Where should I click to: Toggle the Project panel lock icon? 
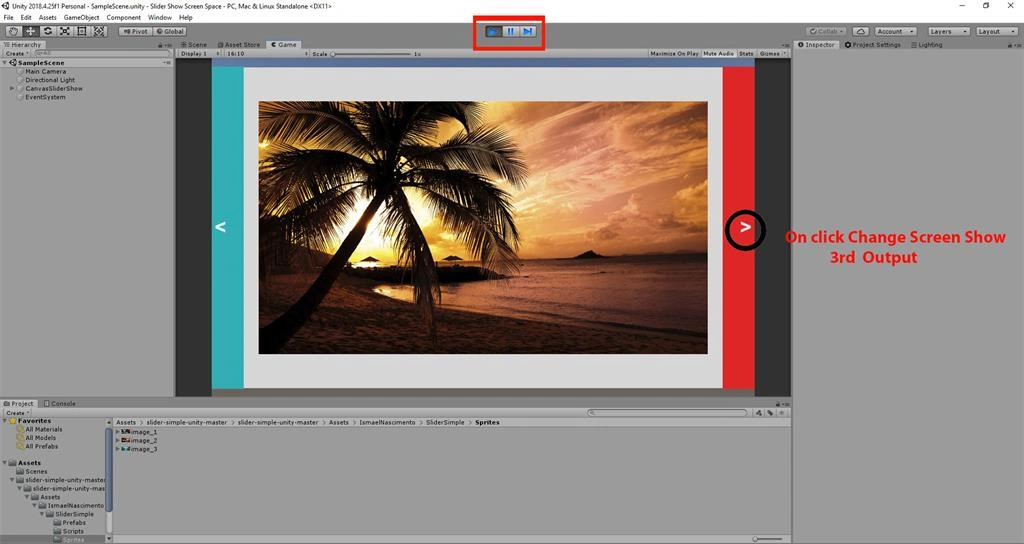(x=778, y=404)
